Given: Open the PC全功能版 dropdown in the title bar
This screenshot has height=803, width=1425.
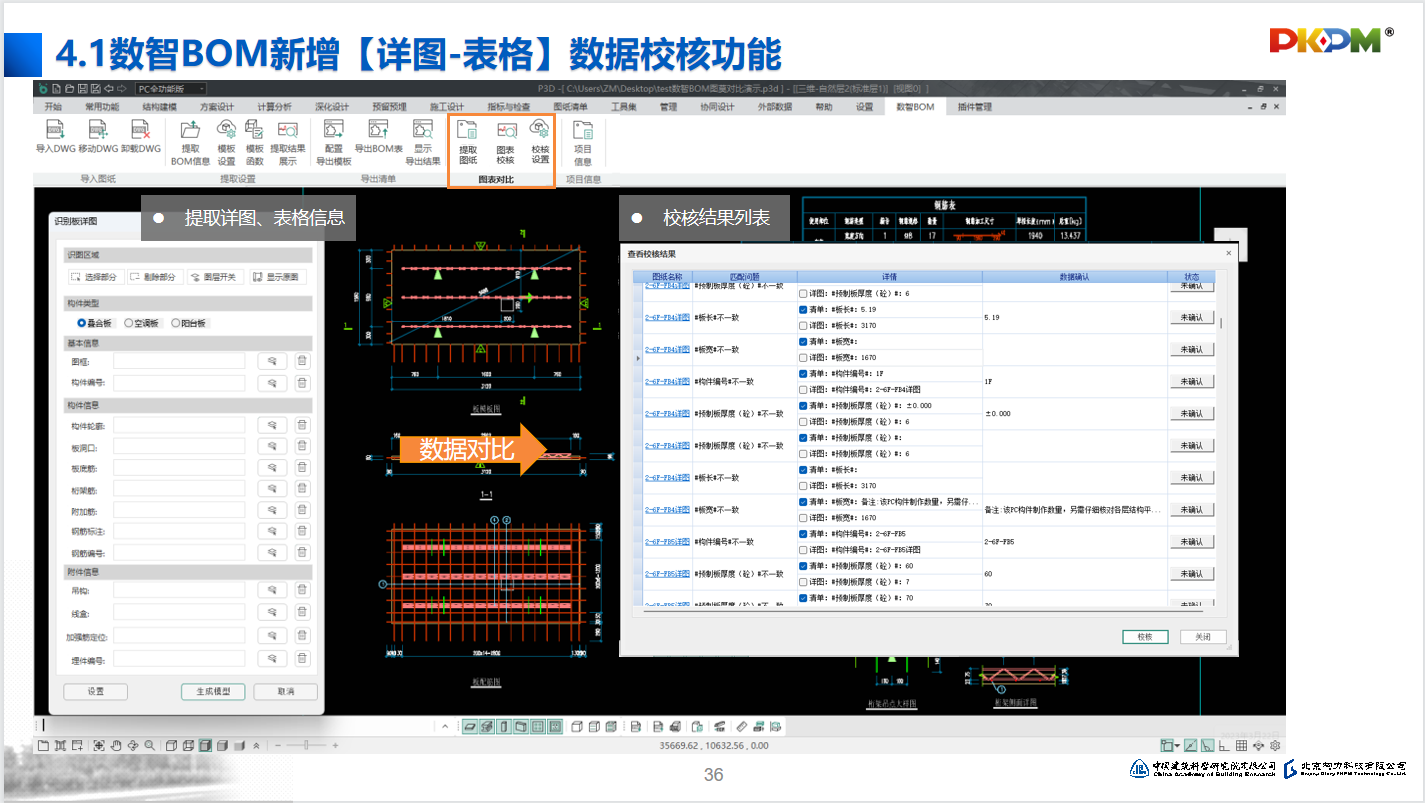Looking at the screenshot, I should coord(170,89).
